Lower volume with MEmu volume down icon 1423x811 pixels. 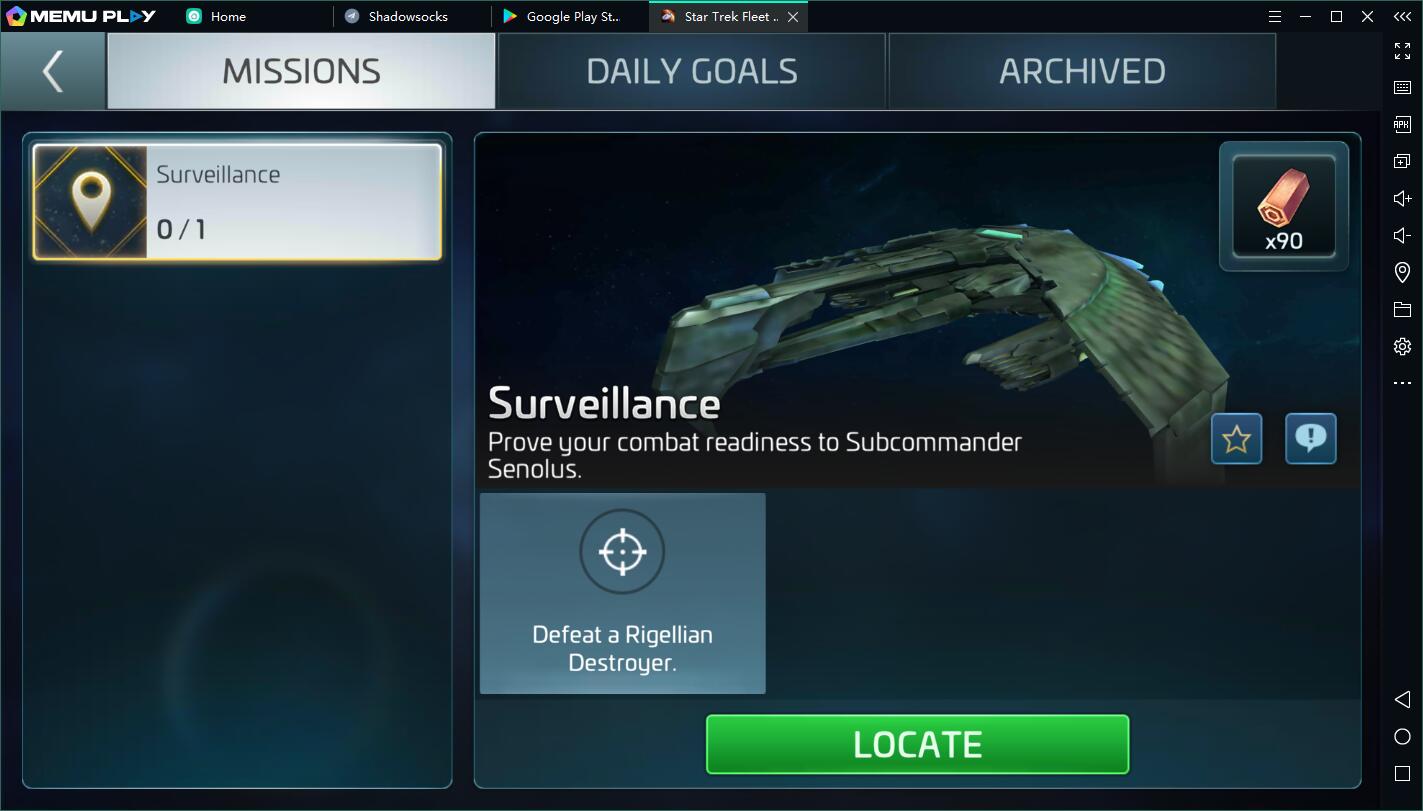1402,236
